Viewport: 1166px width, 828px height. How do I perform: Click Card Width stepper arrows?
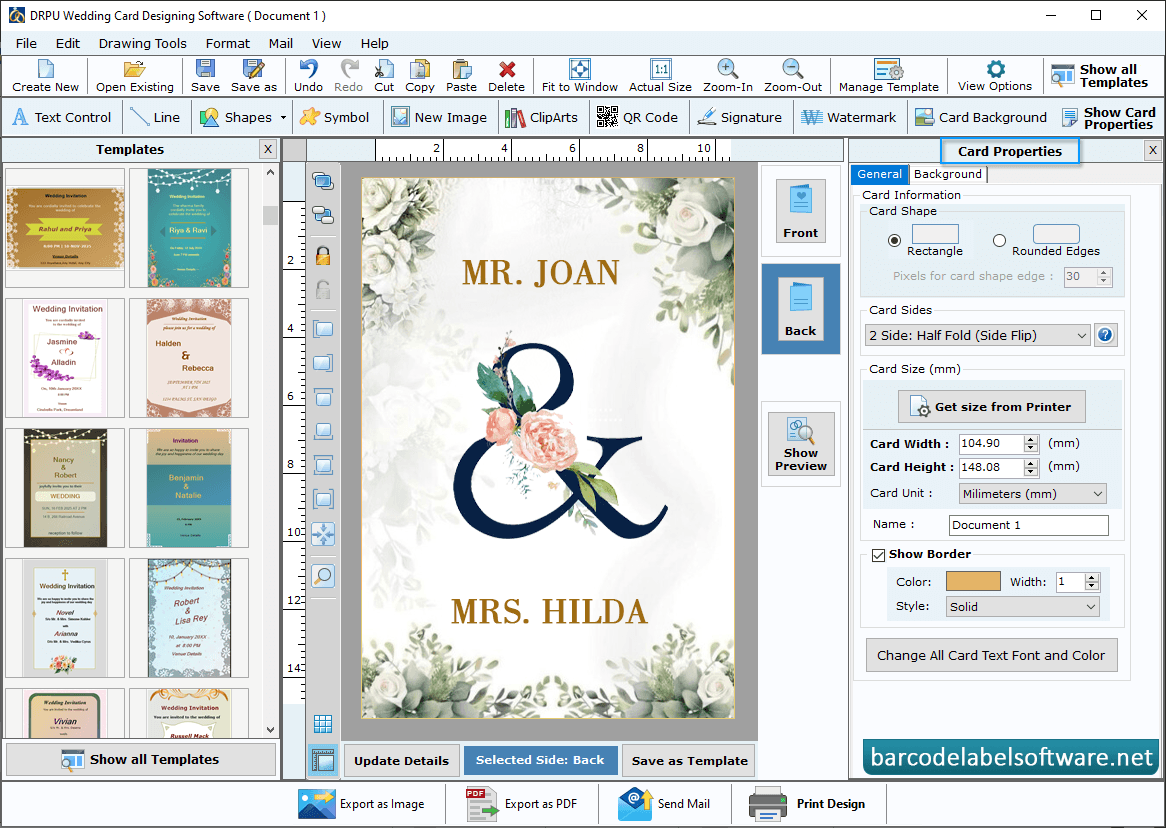pos(1031,443)
